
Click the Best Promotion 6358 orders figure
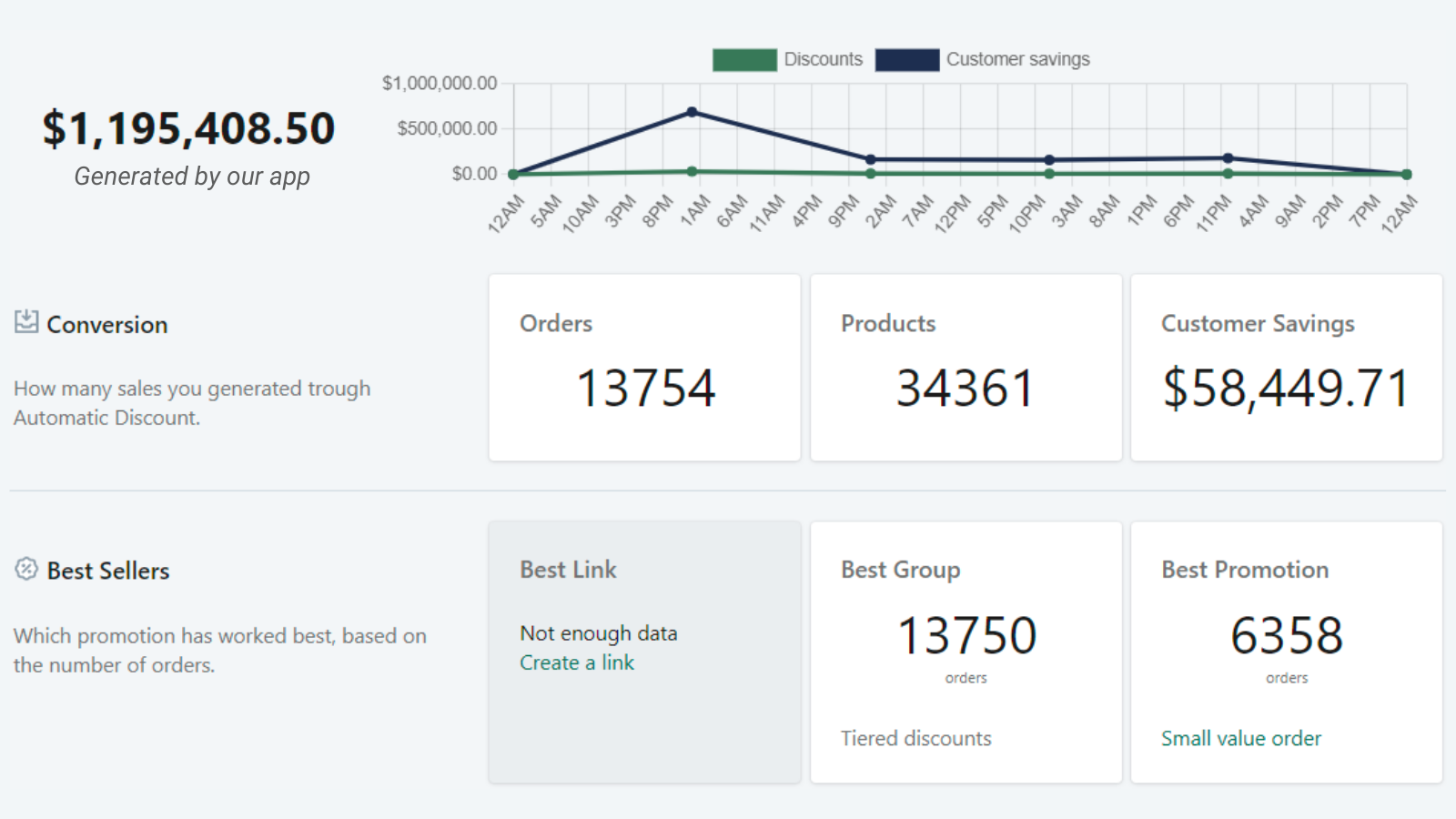point(1286,636)
